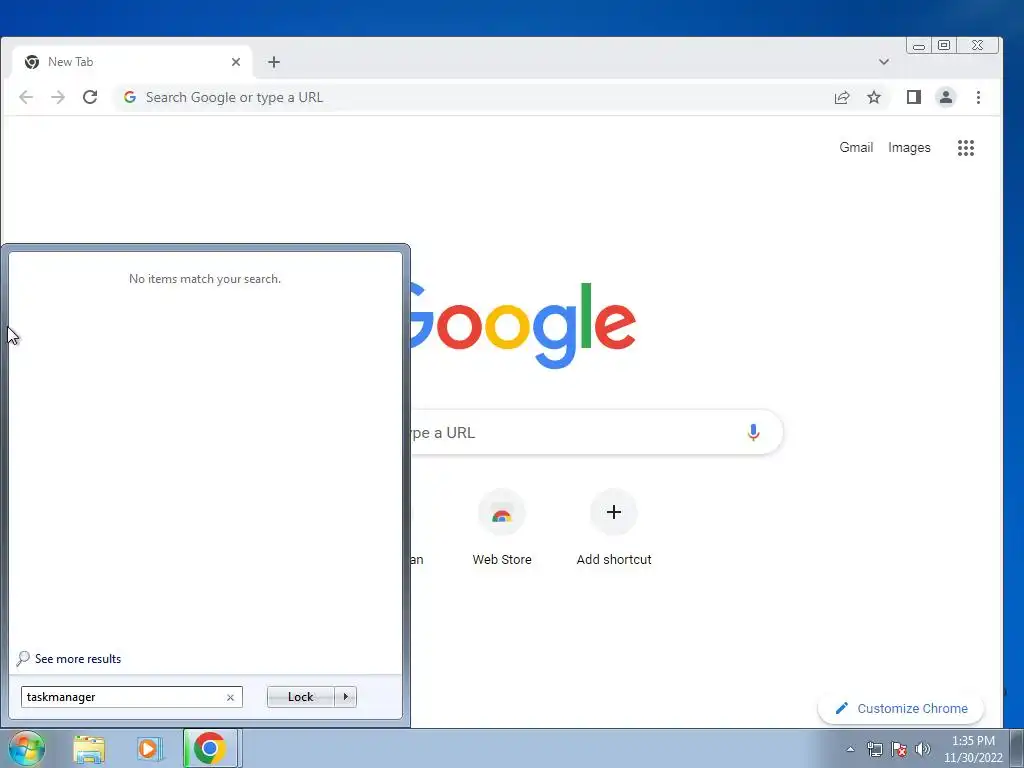Click the speaker volume tray icon
Screen dimensions: 1024x768
[922, 749]
